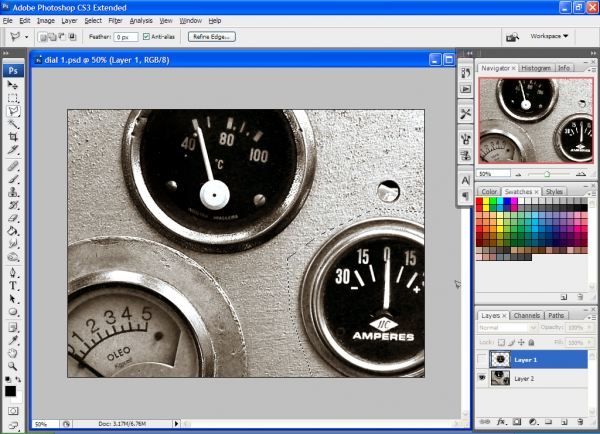The image size is (600, 434).
Task: Click the Refine Edge button
Action: [x=212, y=37]
